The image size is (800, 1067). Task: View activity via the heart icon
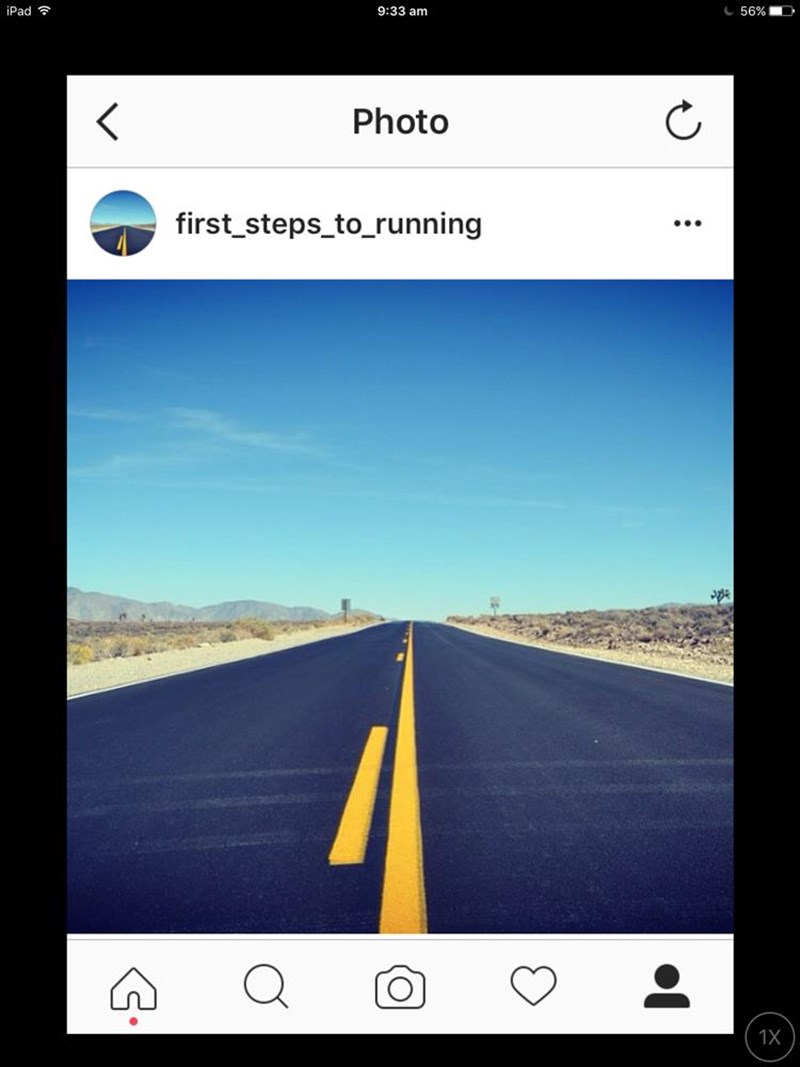(533, 985)
